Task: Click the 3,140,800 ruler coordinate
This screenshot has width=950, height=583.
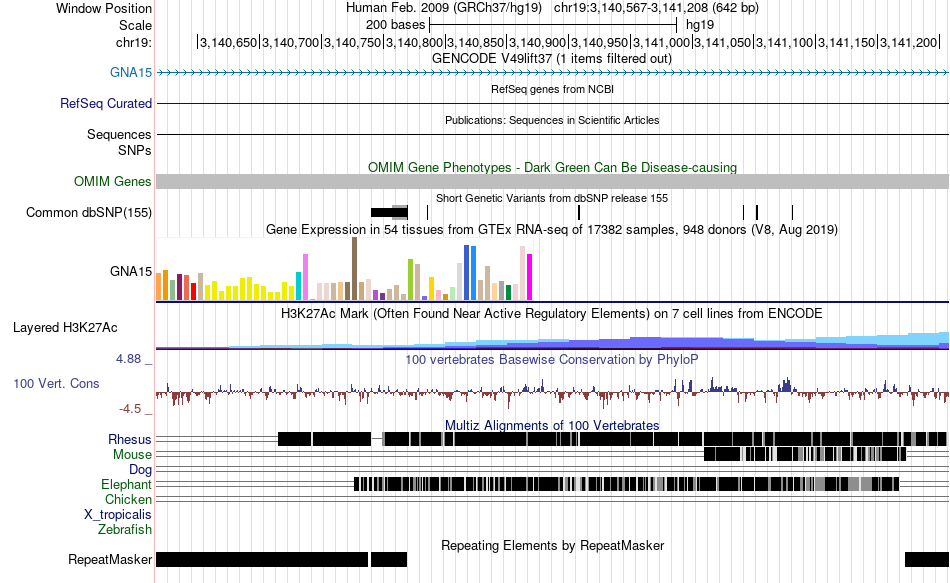Action: pyautogui.click(x=413, y=42)
